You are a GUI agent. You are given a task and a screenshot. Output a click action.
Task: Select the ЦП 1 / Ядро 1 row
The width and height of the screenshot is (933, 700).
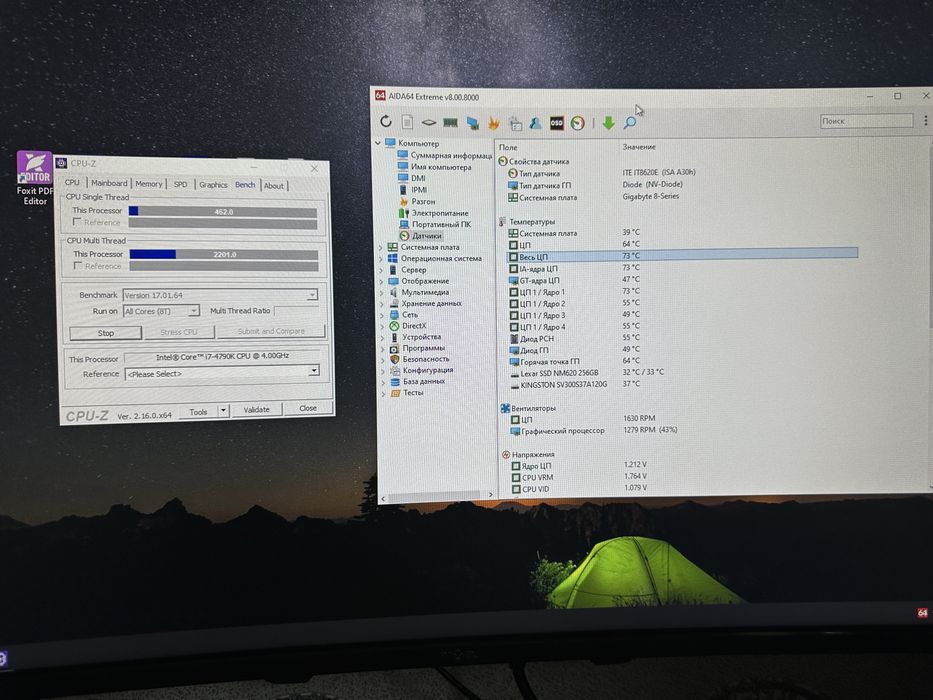[682, 292]
